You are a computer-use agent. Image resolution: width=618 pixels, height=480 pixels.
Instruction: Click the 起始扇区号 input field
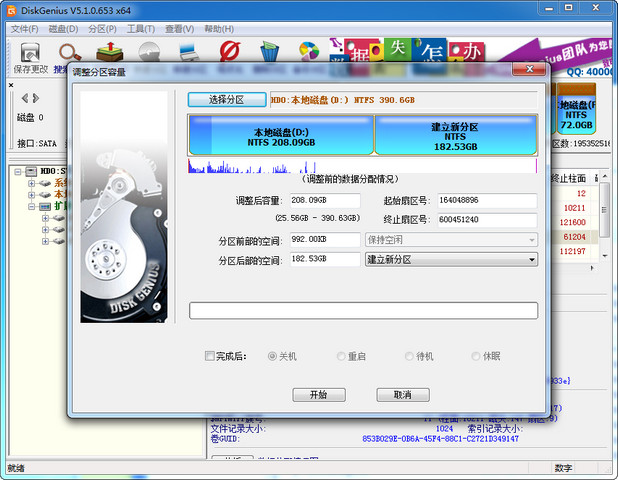(487, 200)
